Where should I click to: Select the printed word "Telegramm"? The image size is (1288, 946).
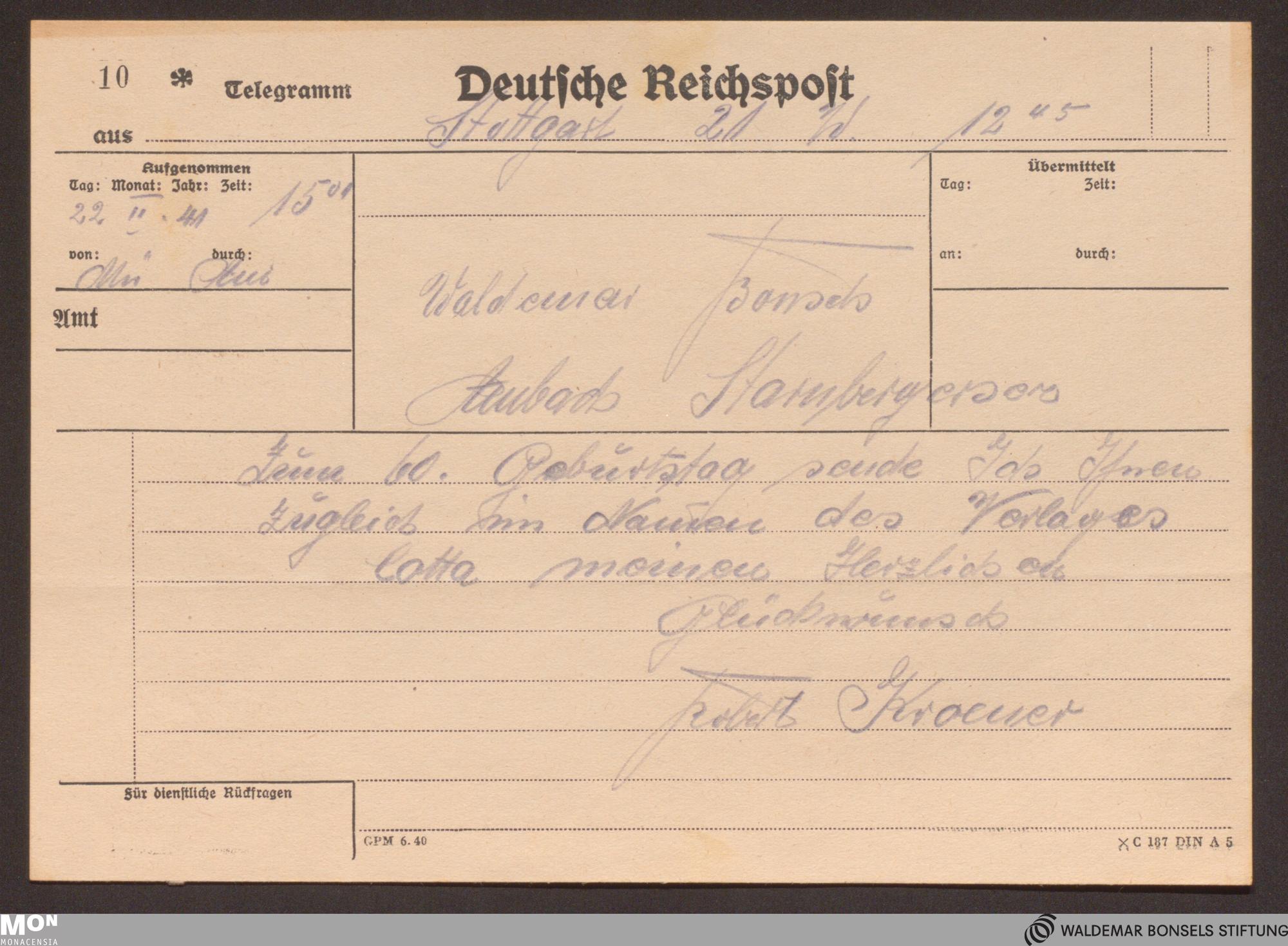288,91
